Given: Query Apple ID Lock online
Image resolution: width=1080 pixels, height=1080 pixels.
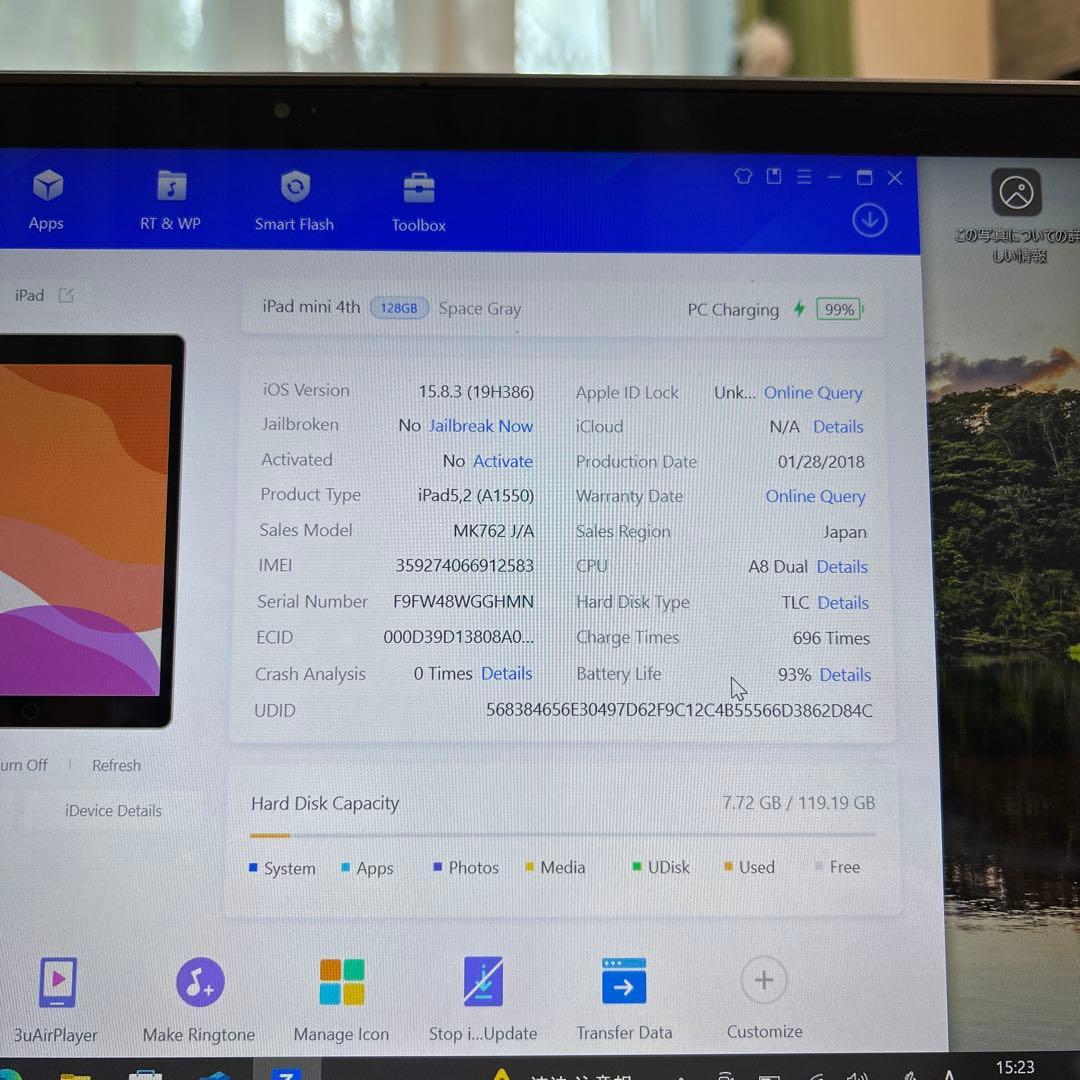Looking at the screenshot, I should coord(812,393).
